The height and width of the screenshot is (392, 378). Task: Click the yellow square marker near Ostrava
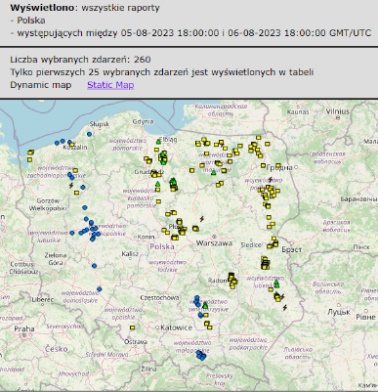tap(132, 328)
